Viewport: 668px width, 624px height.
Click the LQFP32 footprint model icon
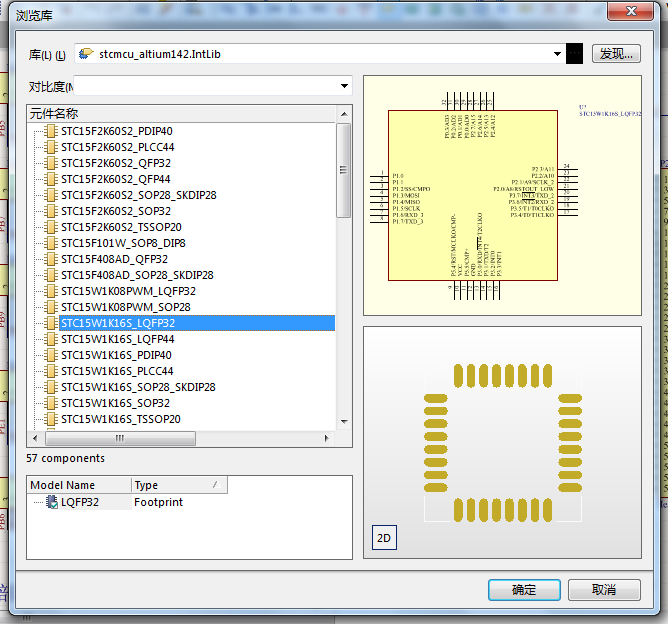pos(52,502)
